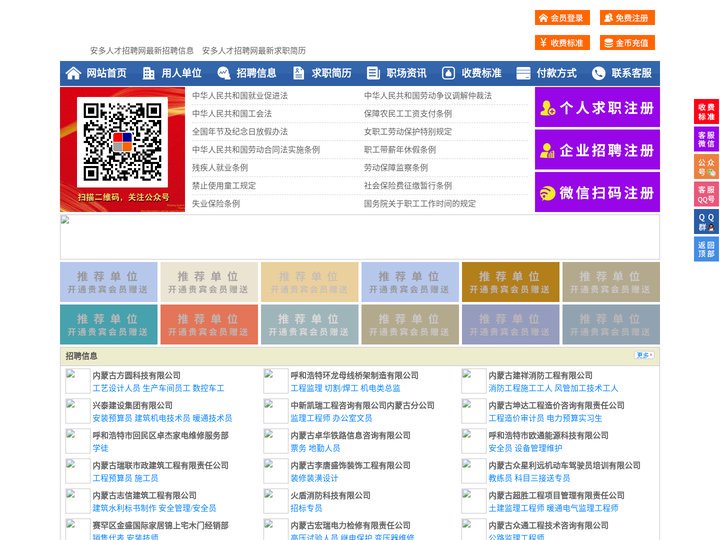This screenshot has height=540, width=720.
Task: Click the teal 推荐单位 tile
Action: point(108,324)
